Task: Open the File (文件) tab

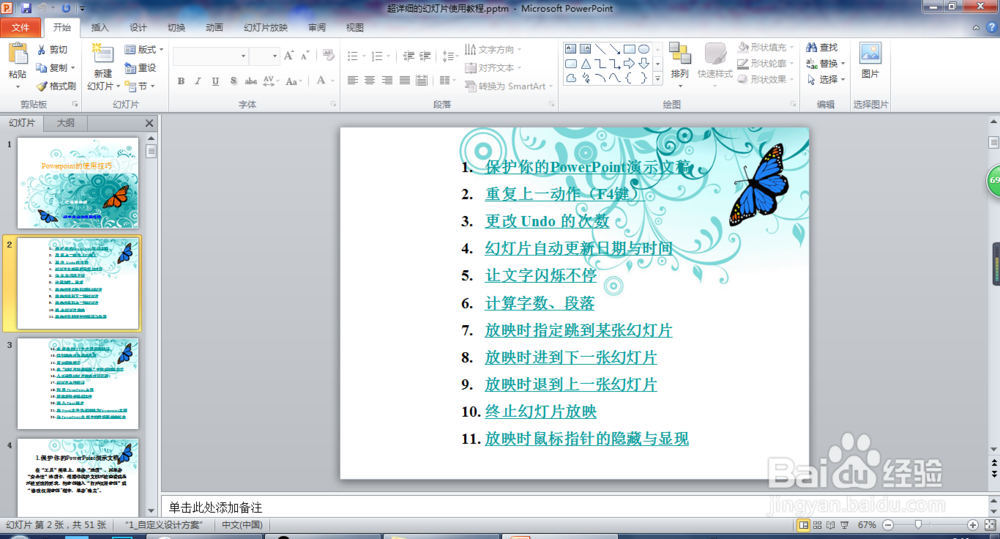Action: (20, 27)
